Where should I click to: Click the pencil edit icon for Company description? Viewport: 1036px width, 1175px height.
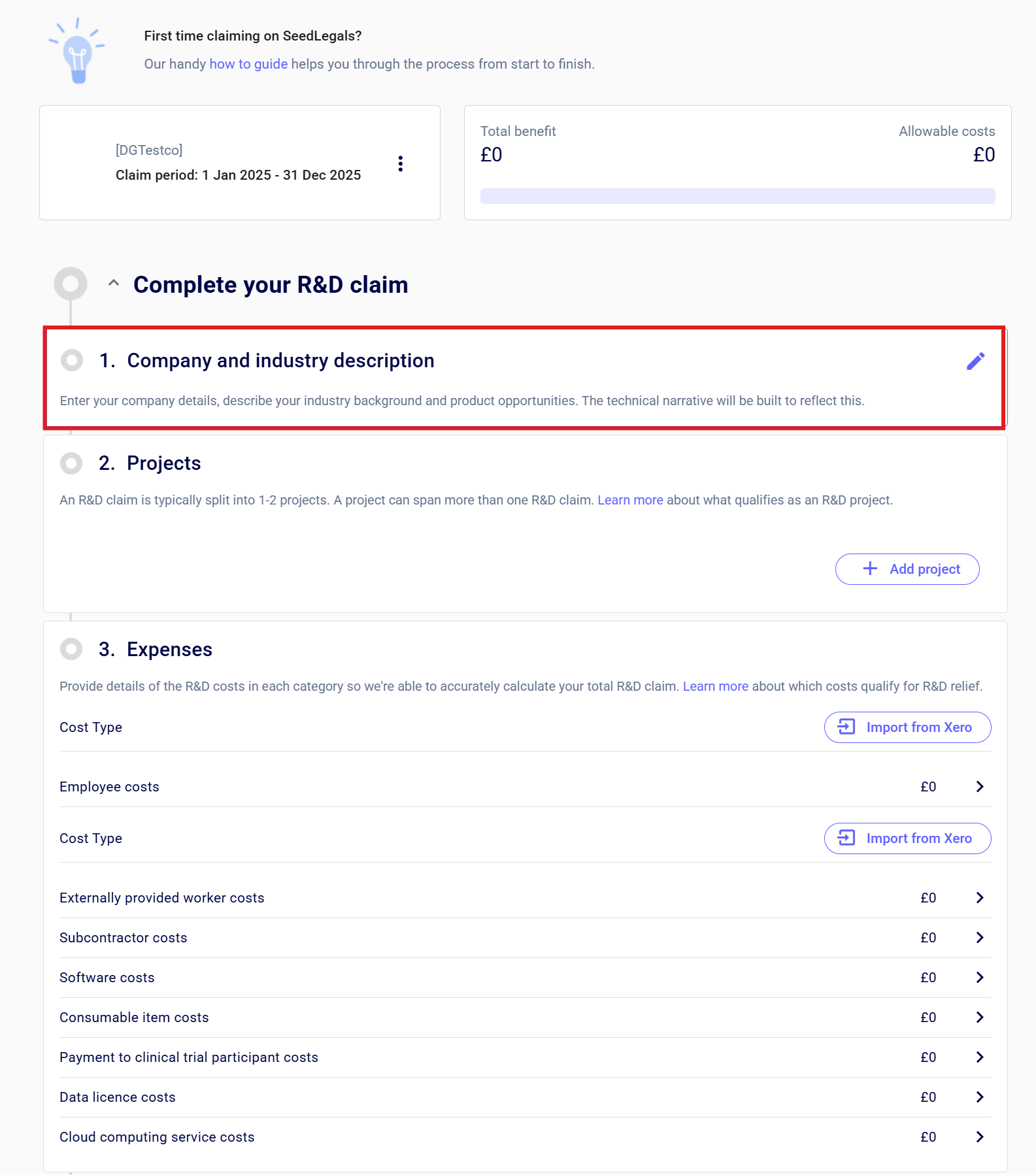(975, 361)
